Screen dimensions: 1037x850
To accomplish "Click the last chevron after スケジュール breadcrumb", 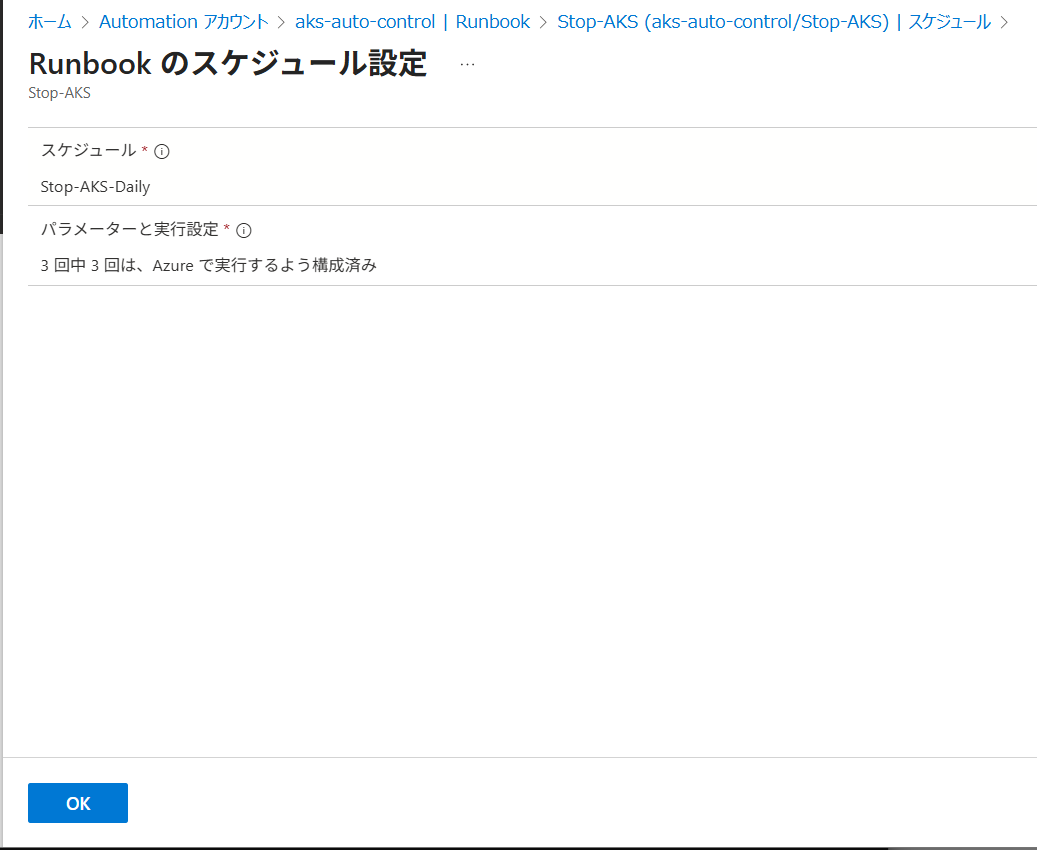I will [x=1005, y=22].
